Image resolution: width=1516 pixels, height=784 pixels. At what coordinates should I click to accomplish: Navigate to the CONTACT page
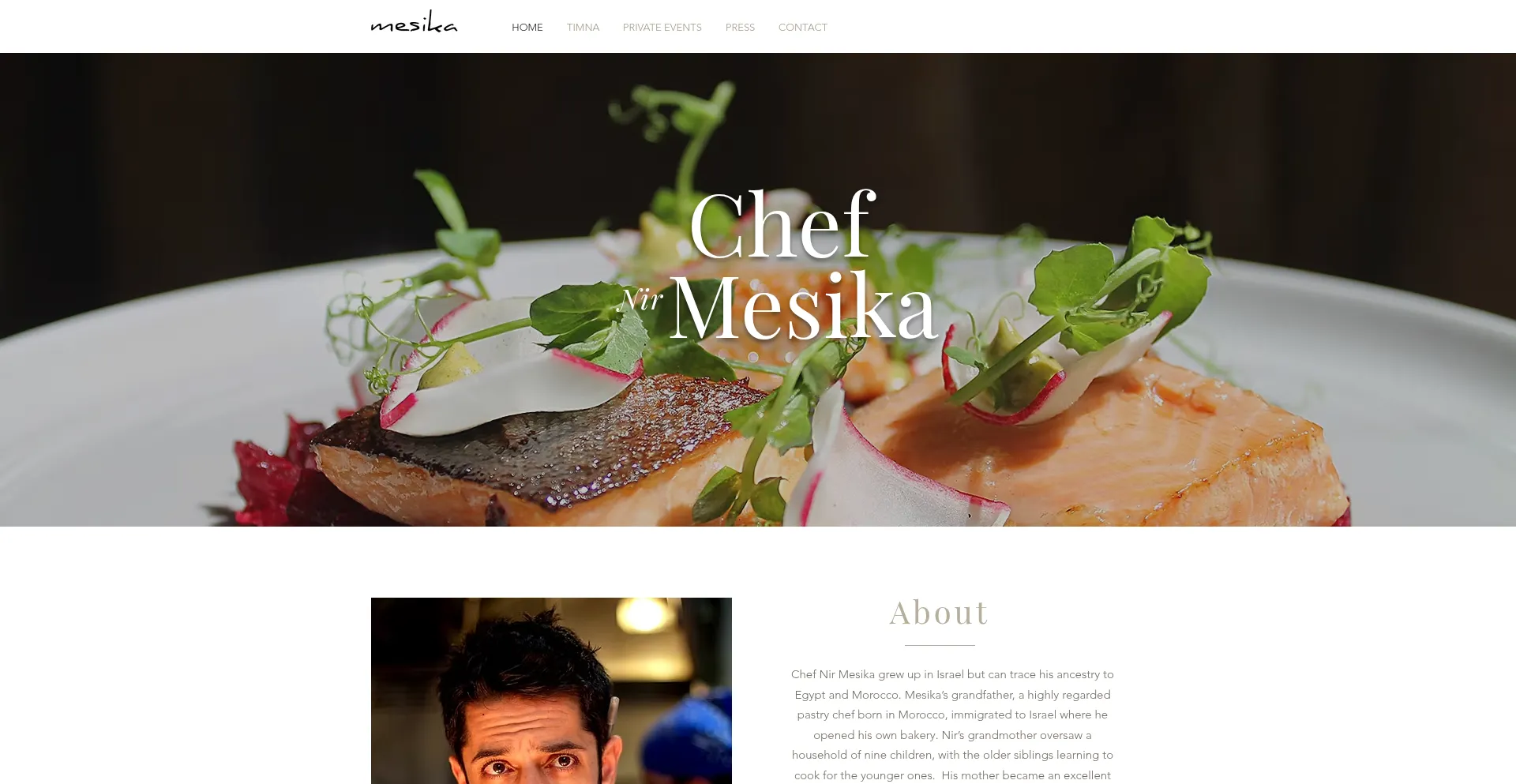pos(802,28)
